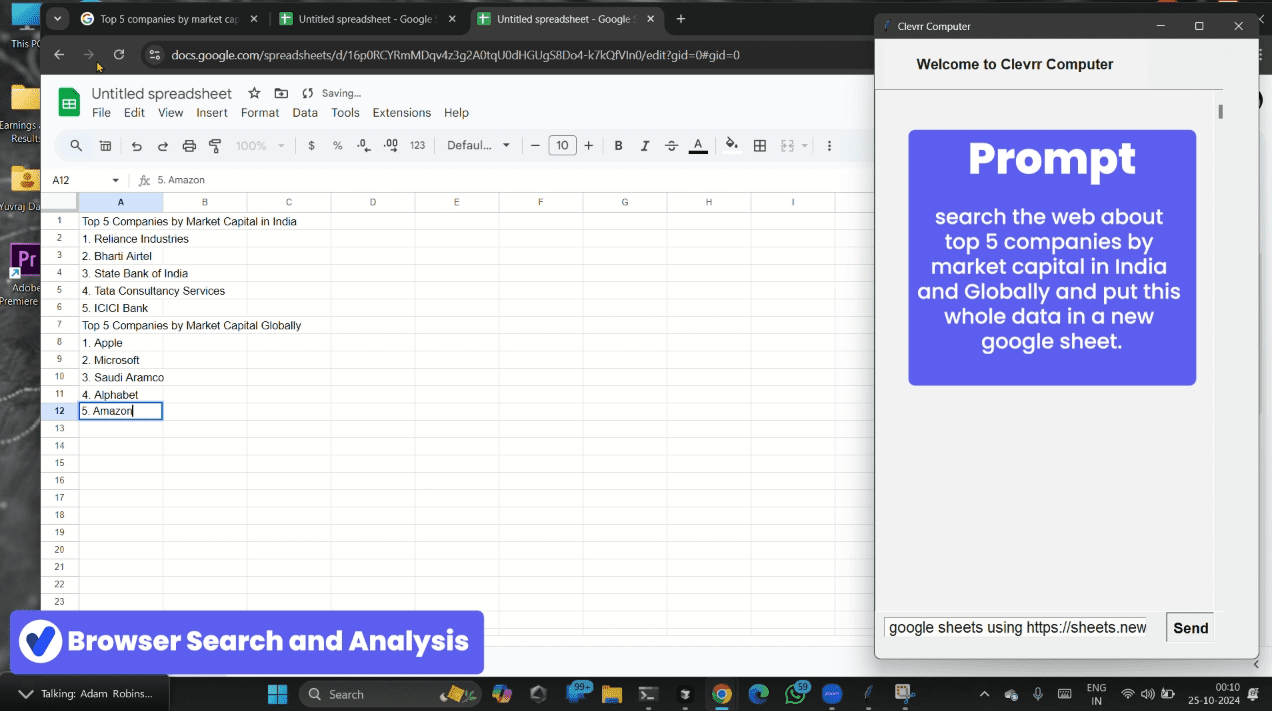Open the Help menu in Sheets
1272x711 pixels.
point(456,113)
